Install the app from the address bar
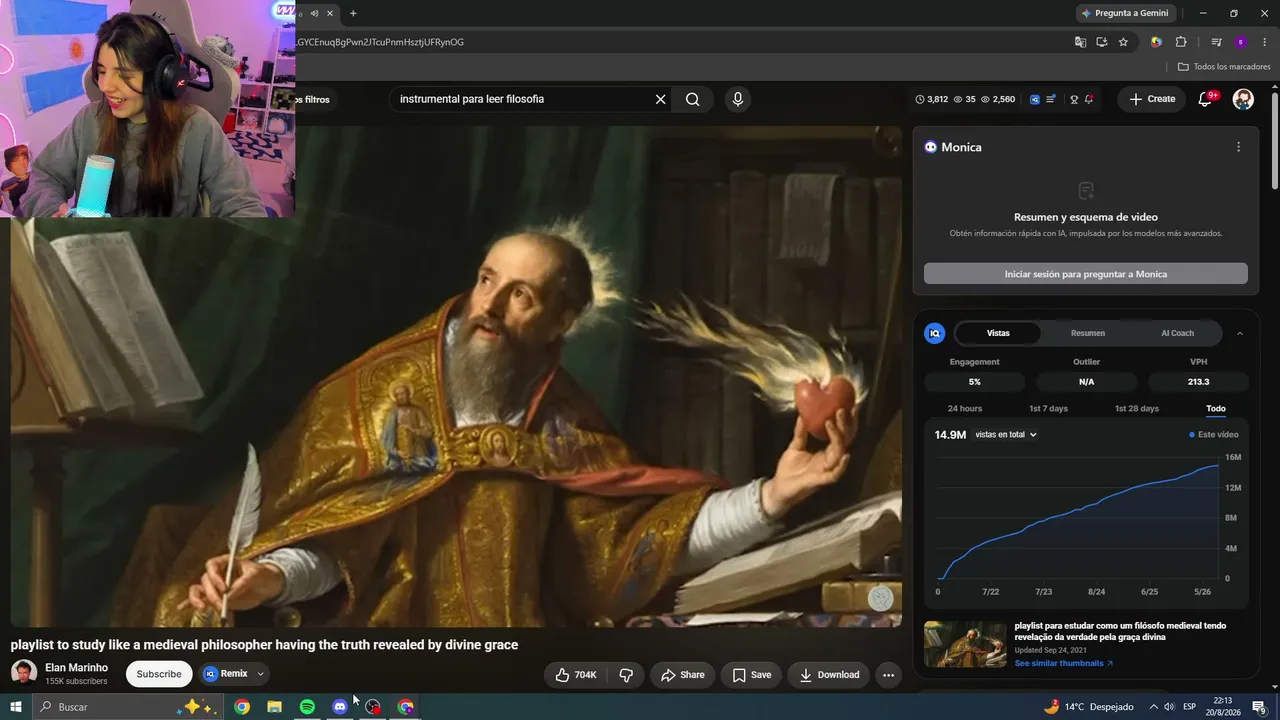This screenshot has width=1280, height=720. 1102,42
